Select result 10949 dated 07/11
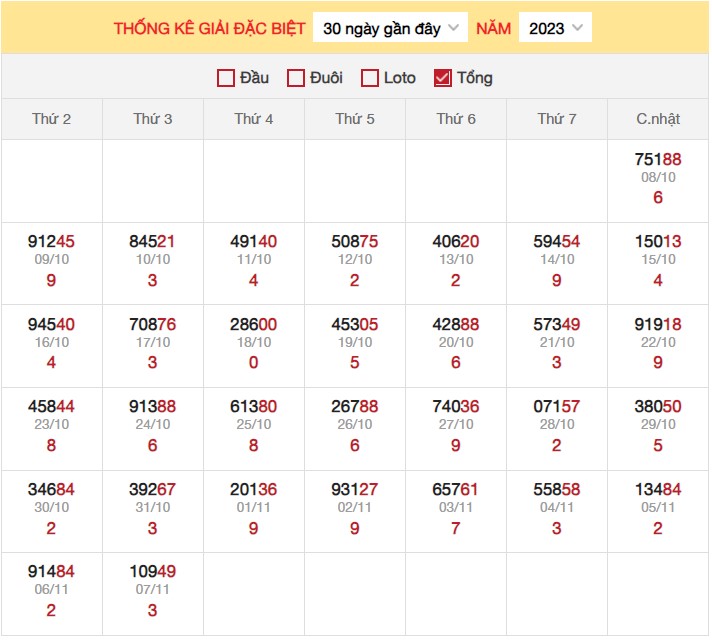This screenshot has width=712, height=640. click(153, 571)
